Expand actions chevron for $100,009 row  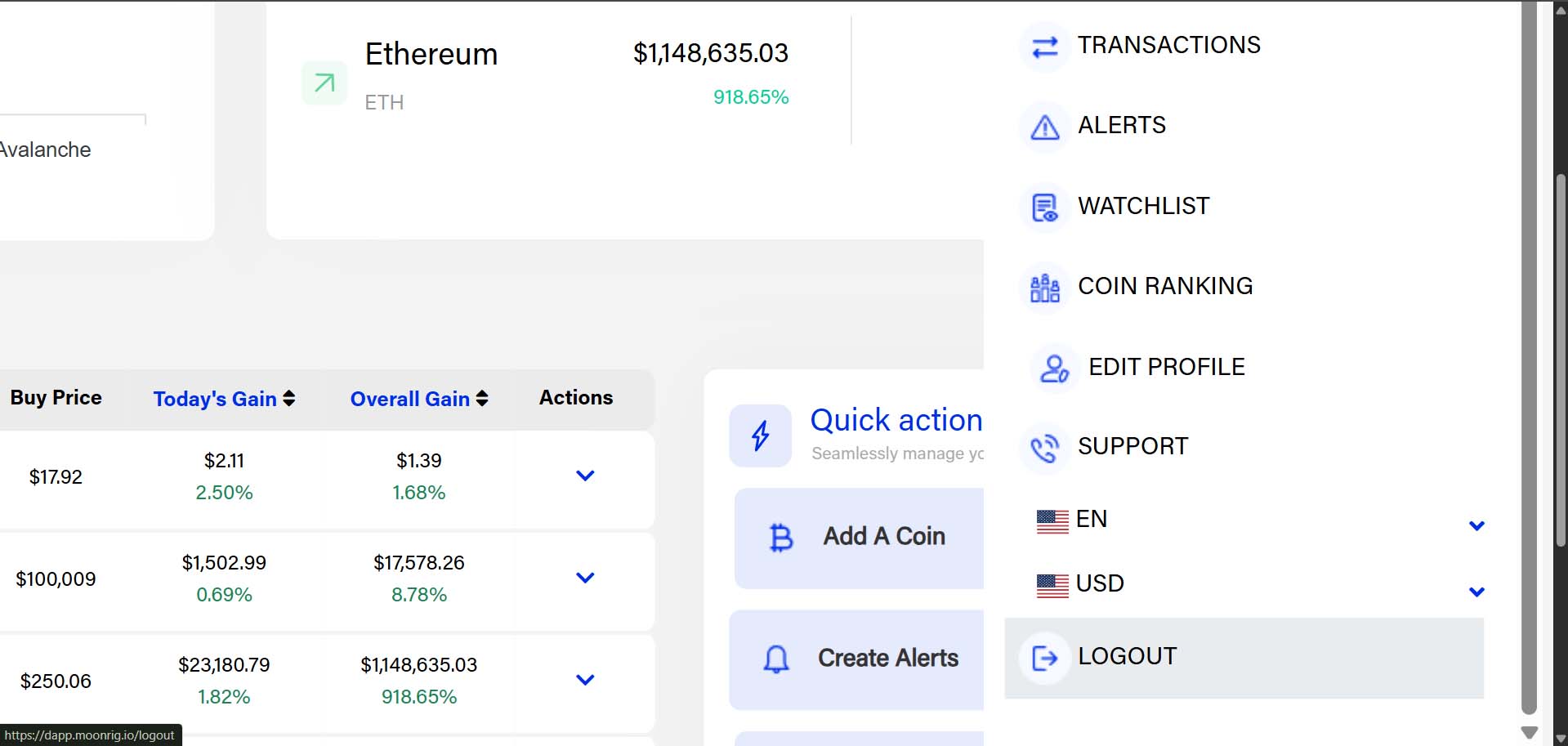click(x=585, y=578)
